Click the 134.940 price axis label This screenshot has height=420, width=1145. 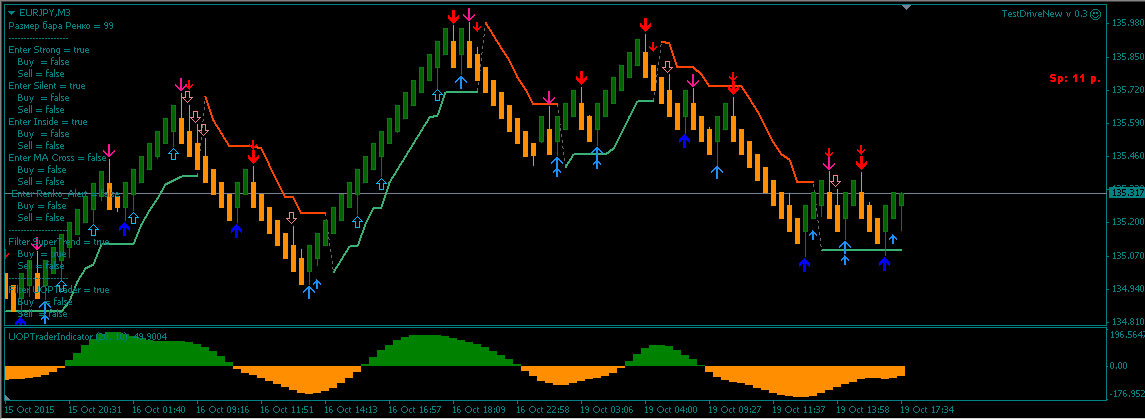(1125, 289)
